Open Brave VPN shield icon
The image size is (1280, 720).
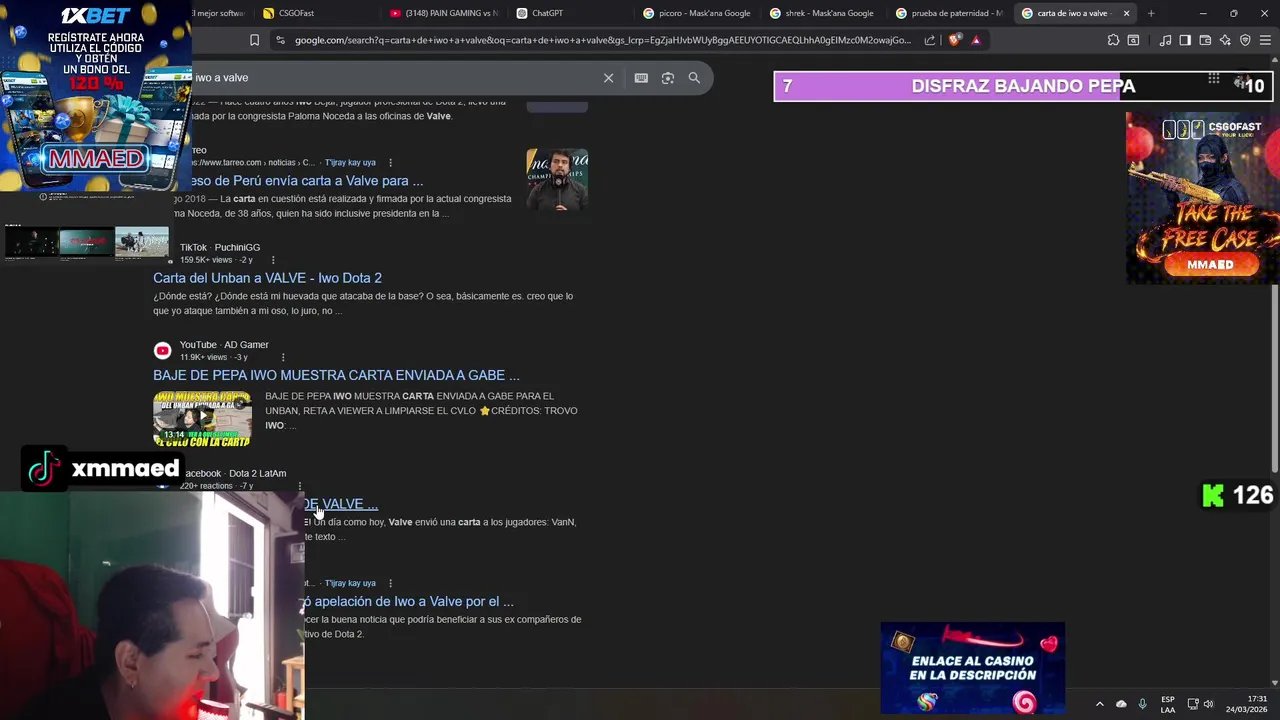[1245, 40]
